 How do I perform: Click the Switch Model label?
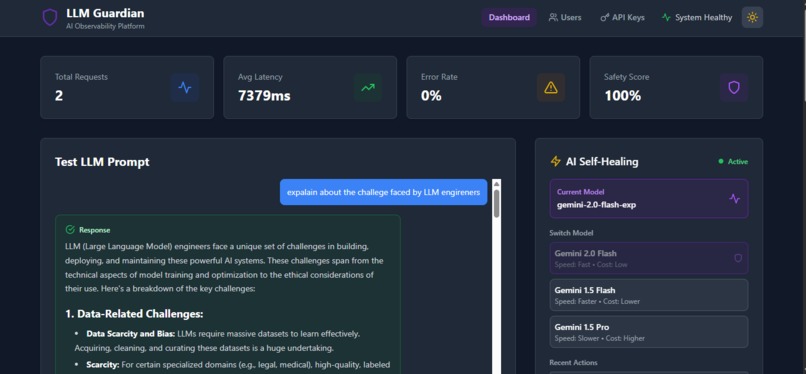coord(571,233)
